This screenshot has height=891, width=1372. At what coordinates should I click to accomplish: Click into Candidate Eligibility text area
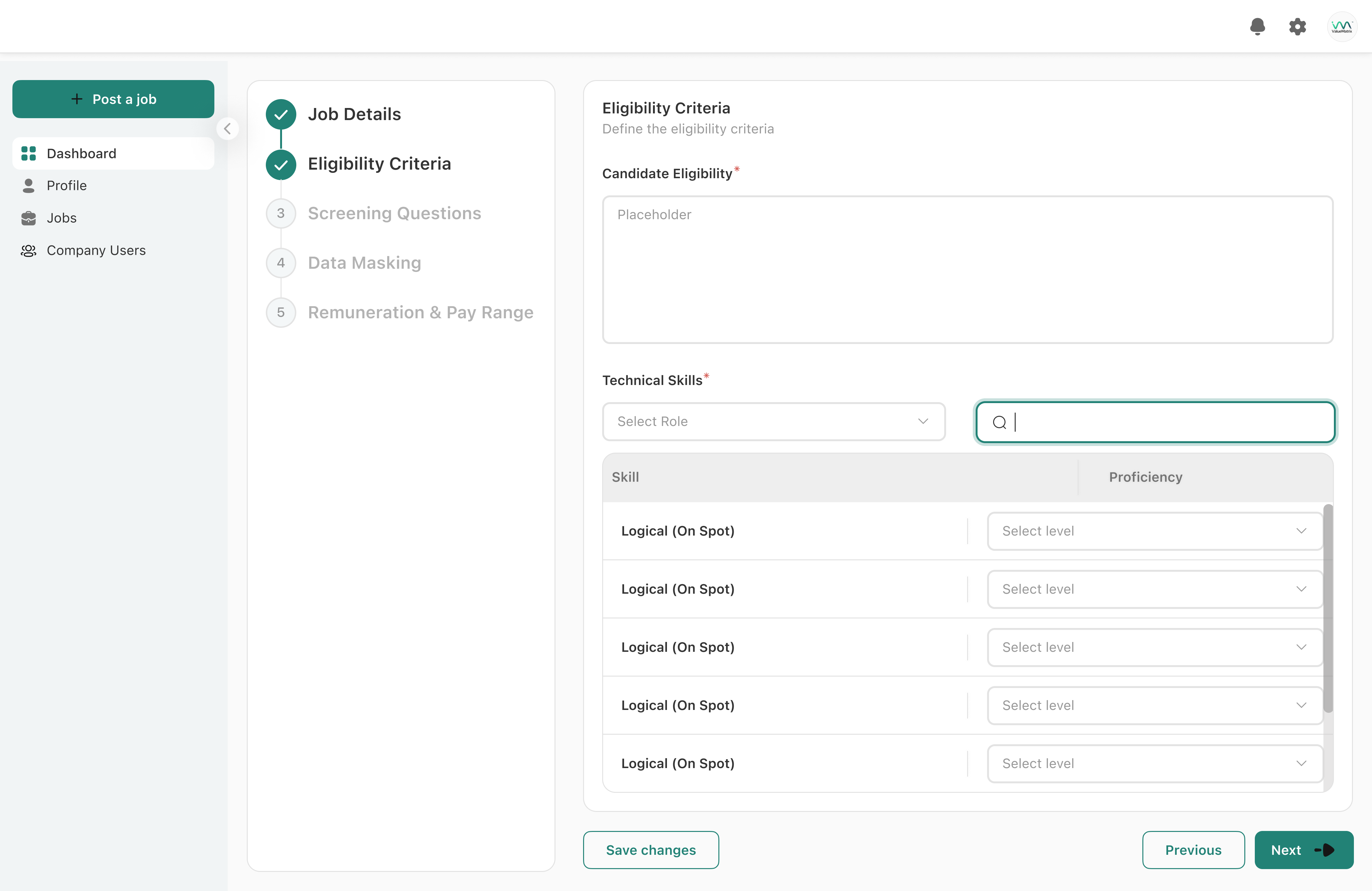[967, 269]
